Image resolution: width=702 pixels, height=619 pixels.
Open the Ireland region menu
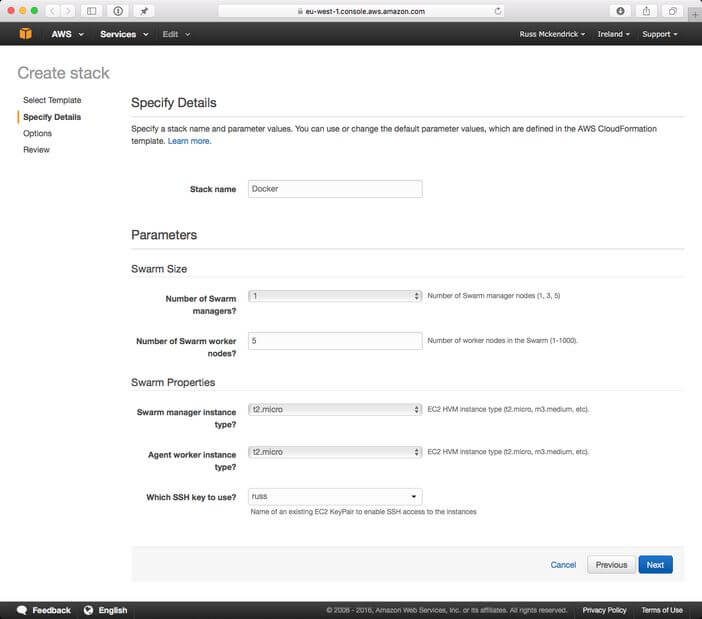click(x=613, y=34)
